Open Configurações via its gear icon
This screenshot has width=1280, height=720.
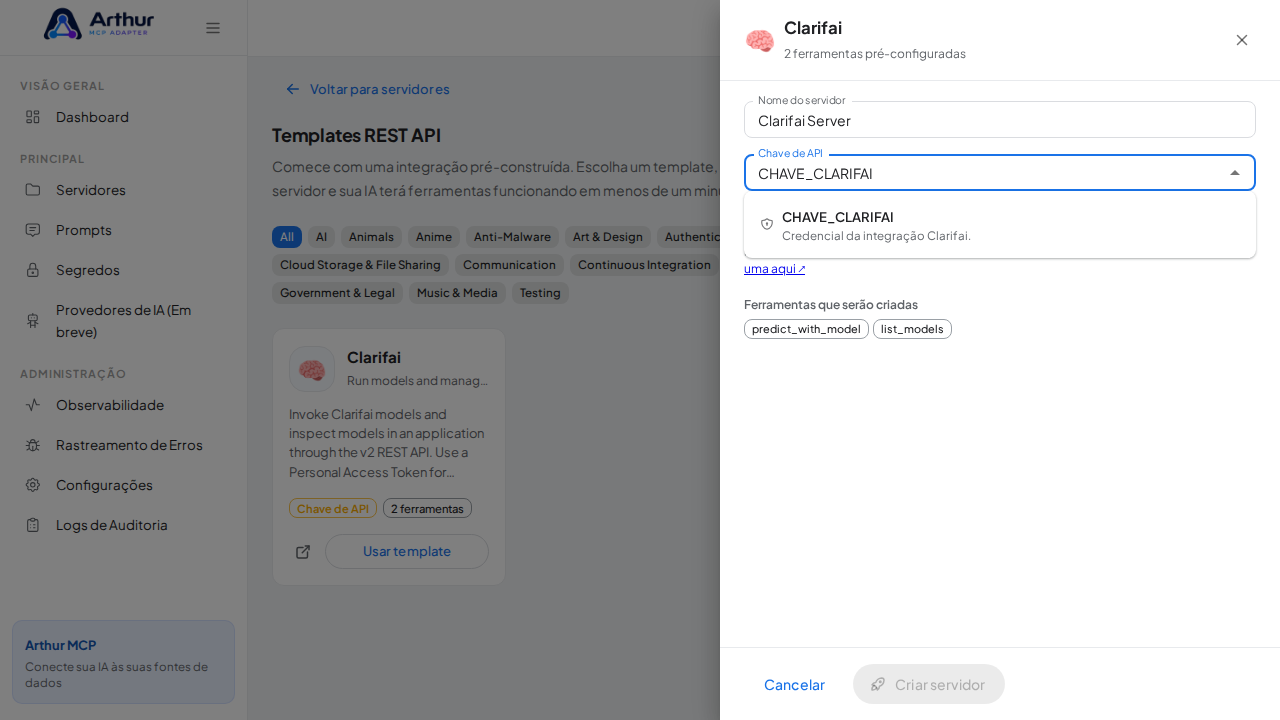pos(33,485)
